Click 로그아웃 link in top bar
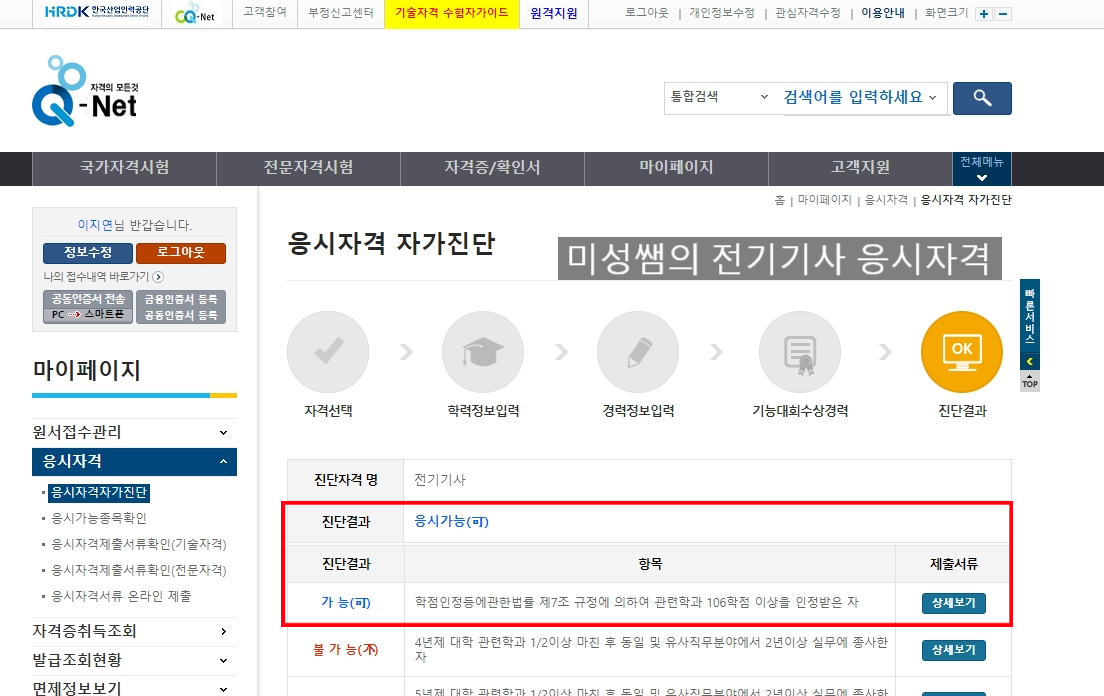The image size is (1104, 696). coord(646,13)
